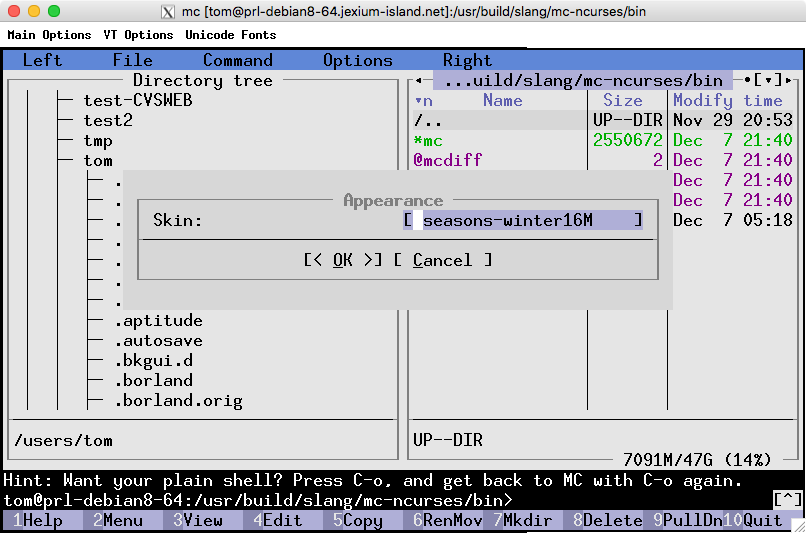Select .aptitude in the directory tree
Screen dimensions: 806x533
(158, 320)
